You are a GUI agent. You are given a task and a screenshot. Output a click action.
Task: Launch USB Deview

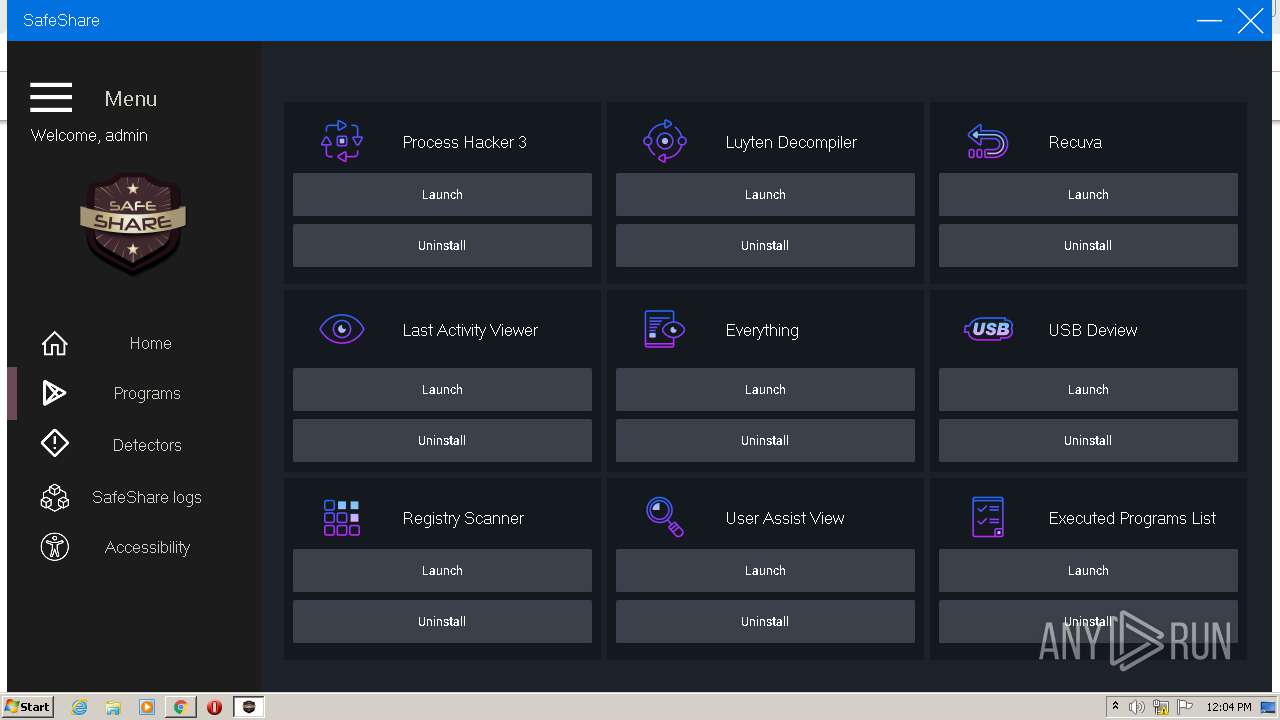pyautogui.click(x=1088, y=389)
